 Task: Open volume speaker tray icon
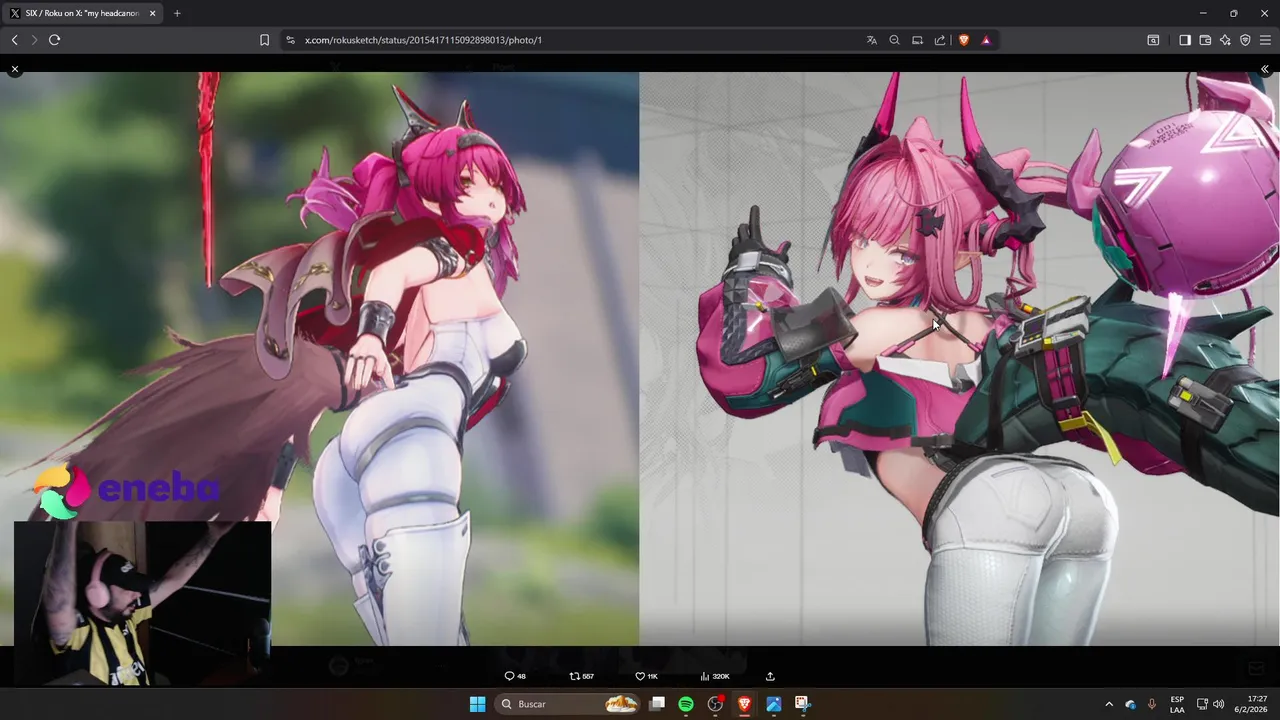(1219, 704)
